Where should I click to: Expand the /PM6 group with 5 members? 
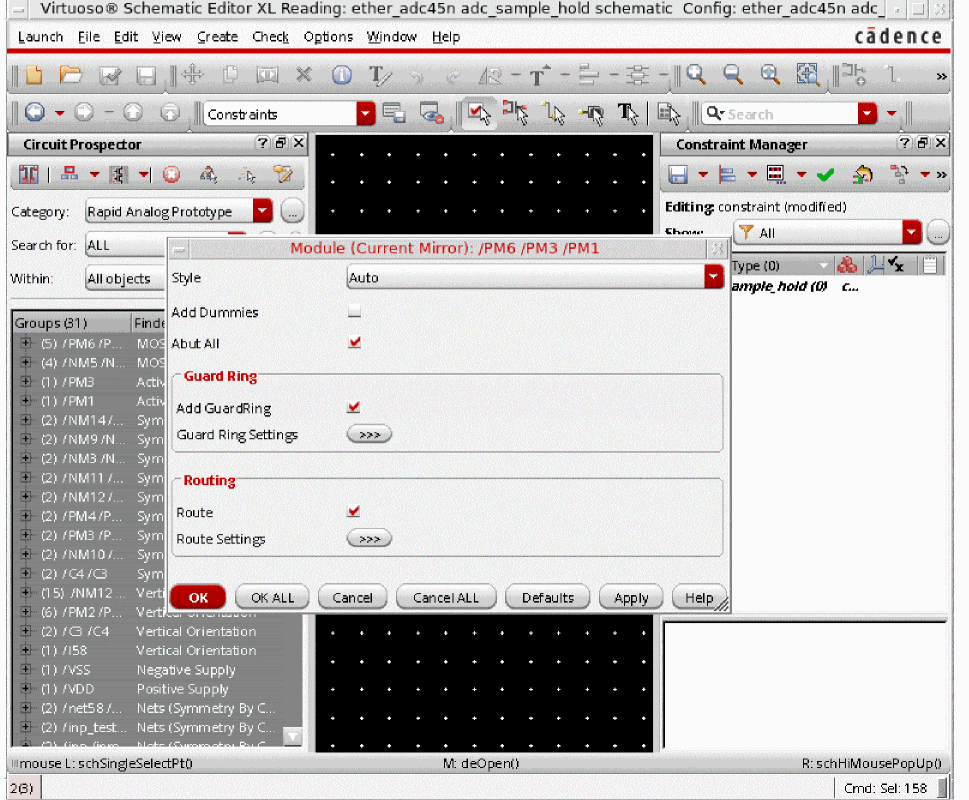pyautogui.click(x=26, y=343)
